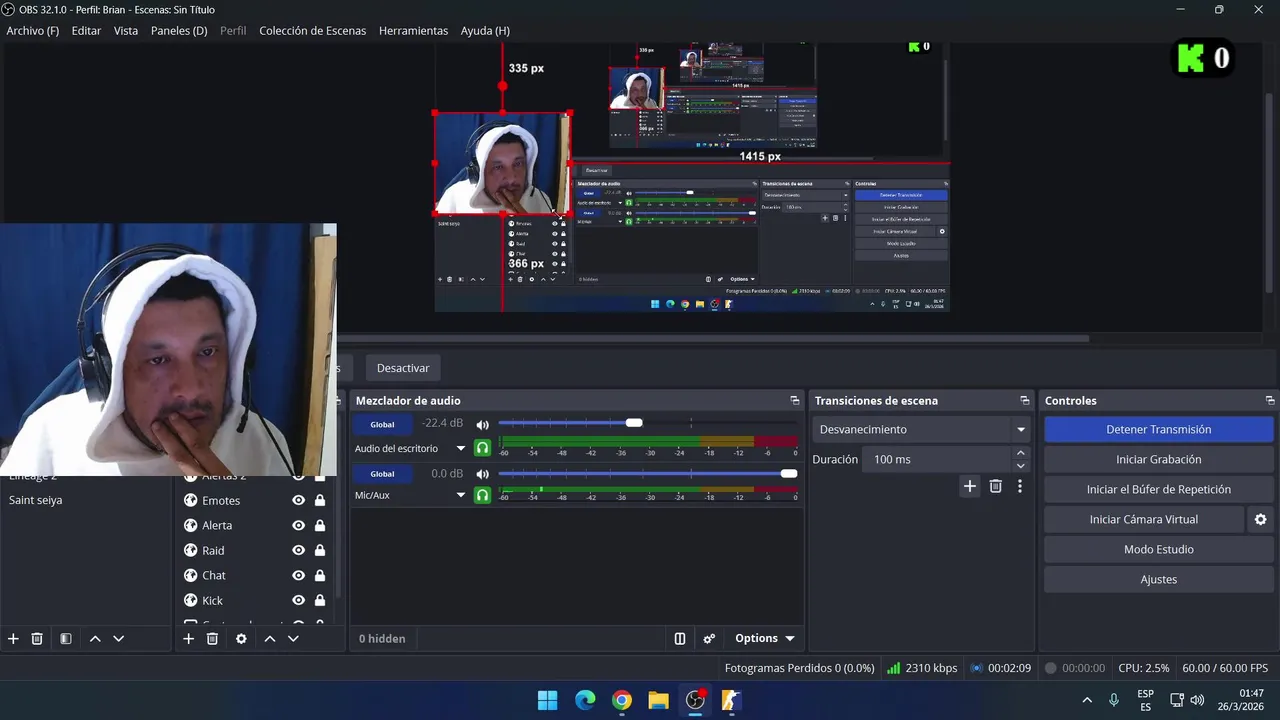
Task: Decrease the Duración value
Action: point(1021,466)
